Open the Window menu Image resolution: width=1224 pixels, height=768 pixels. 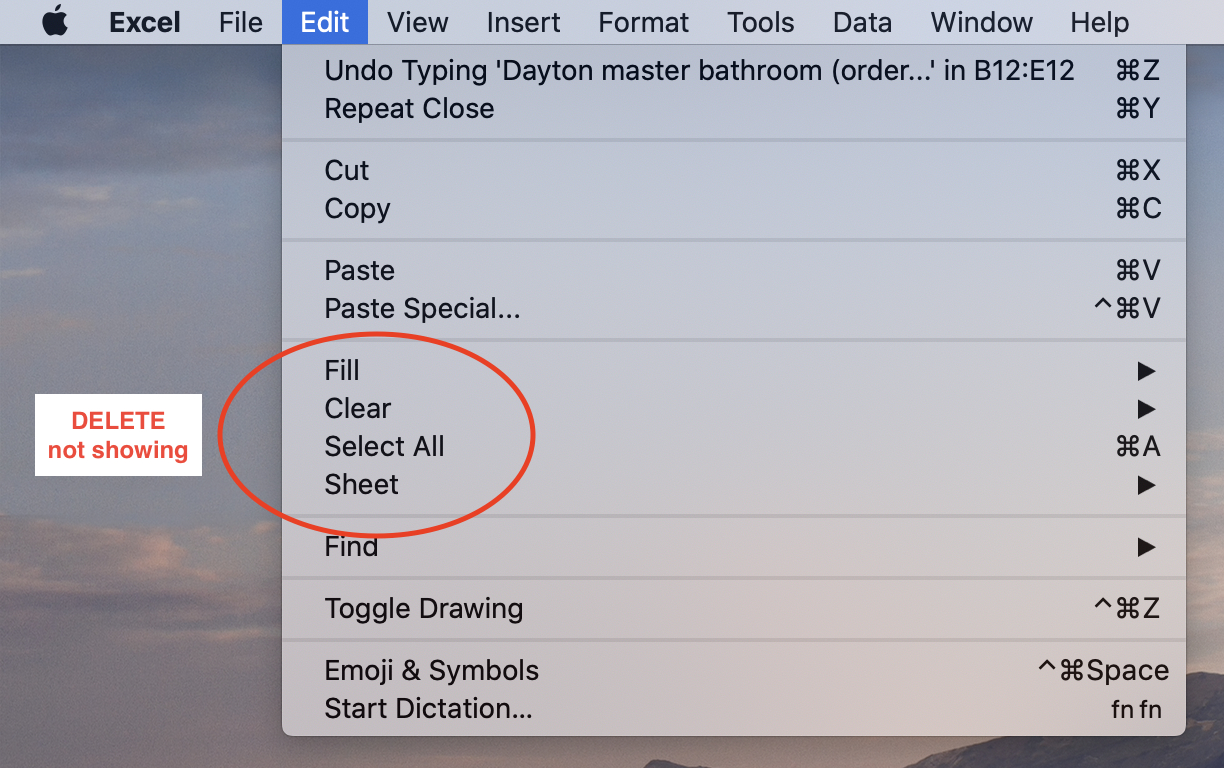(x=980, y=22)
